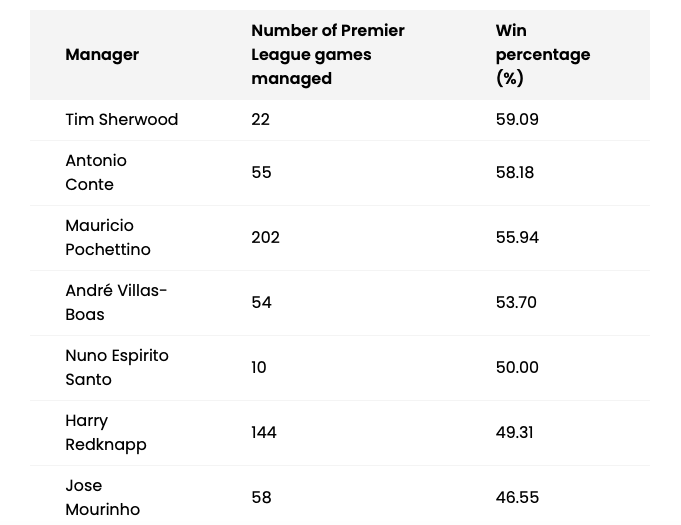This screenshot has width=681, height=525.
Task: Click Pochettino's 55.94 win percentage
Action: pyautogui.click(x=517, y=238)
